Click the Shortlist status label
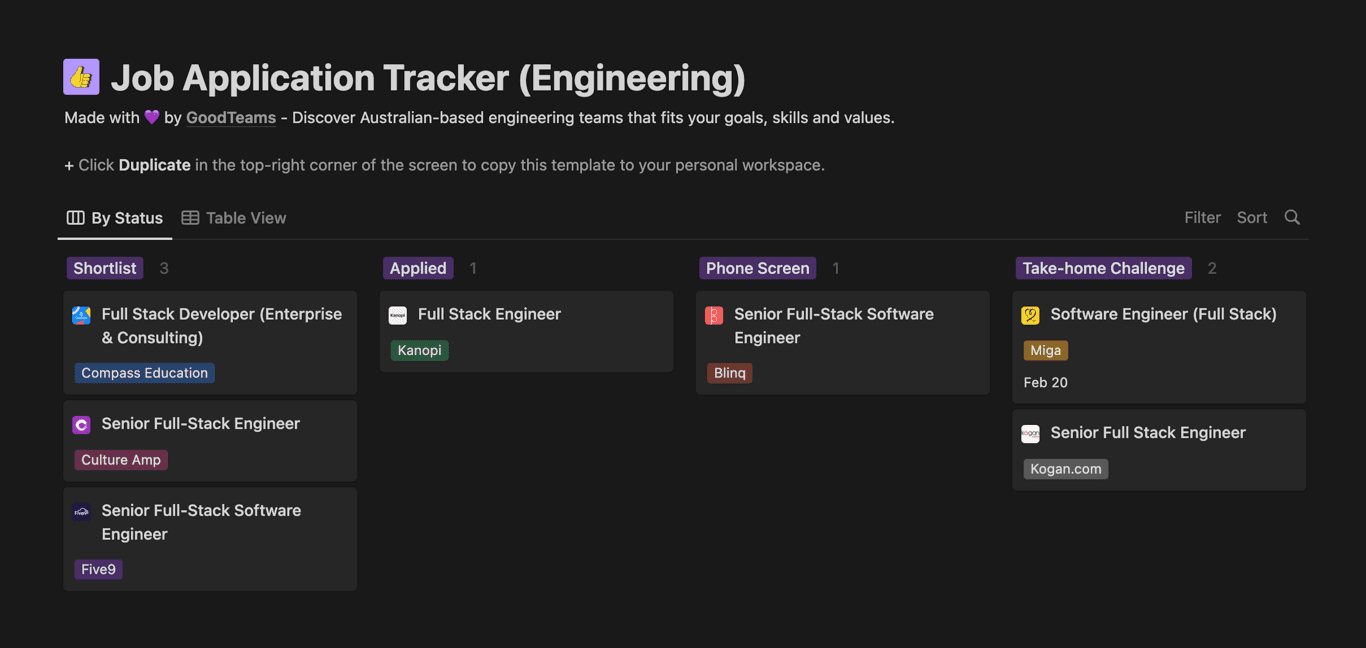The height and width of the screenshot is (648, 1366). tap(105, 268)
